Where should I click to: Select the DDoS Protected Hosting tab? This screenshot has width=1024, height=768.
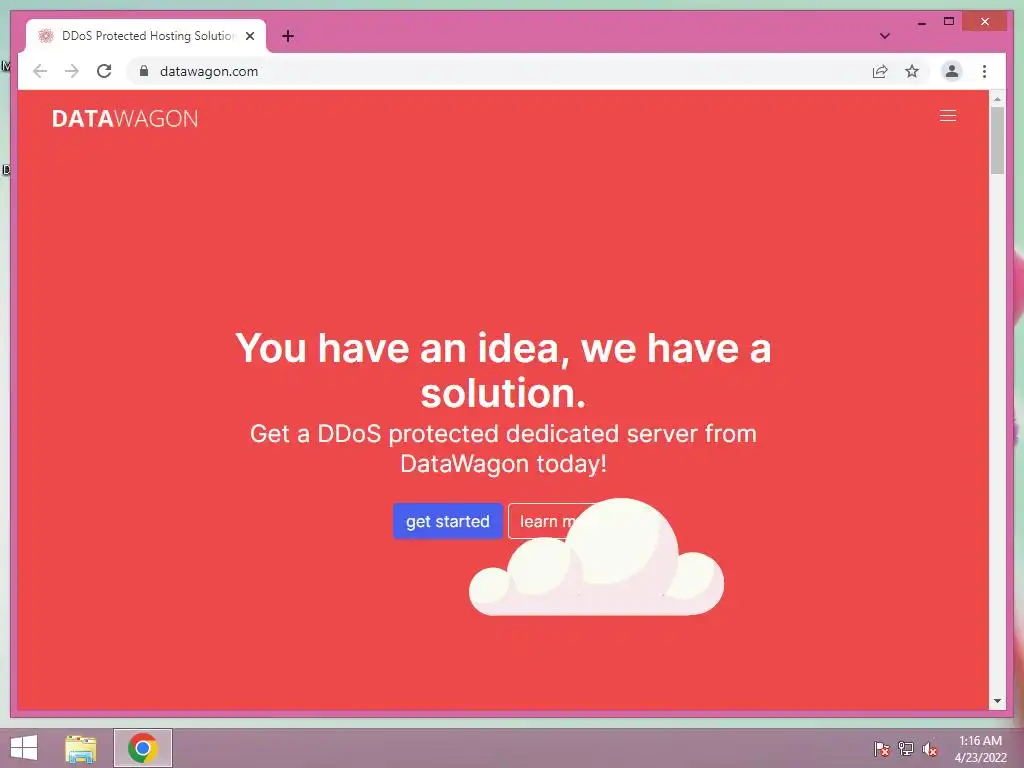tap(145, 36)
